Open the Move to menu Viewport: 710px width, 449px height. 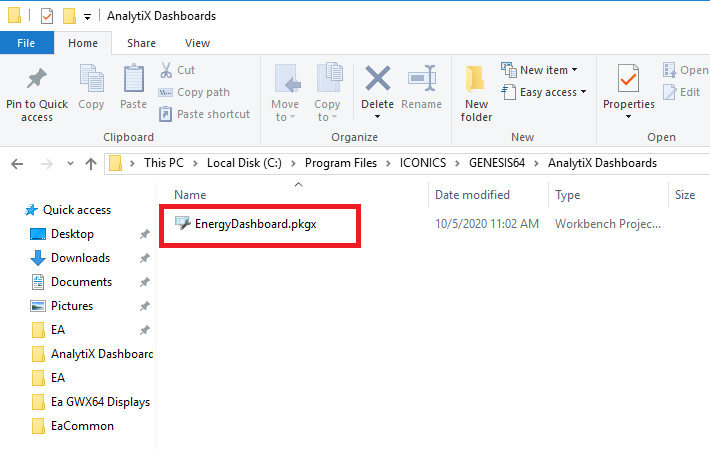285,93
